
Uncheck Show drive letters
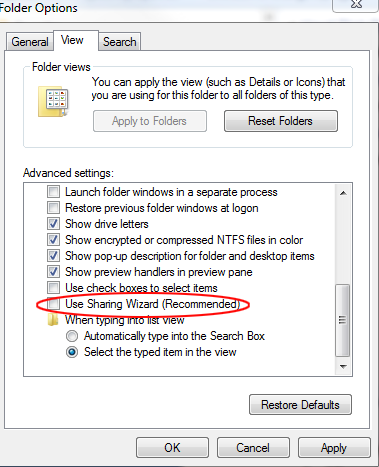point(53,224)
